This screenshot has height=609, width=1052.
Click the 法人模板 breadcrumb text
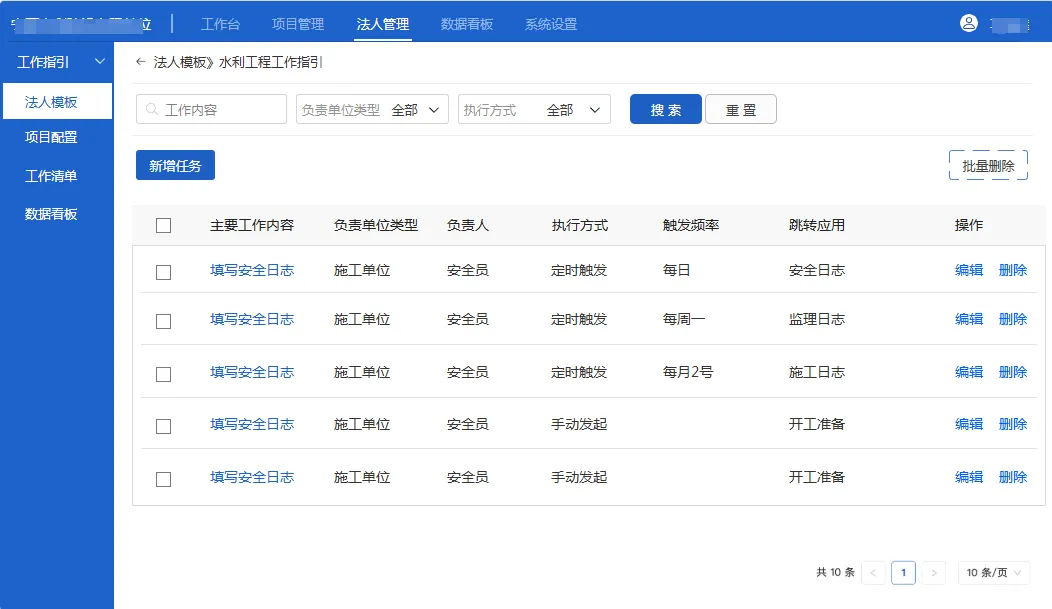click(180, 62)
